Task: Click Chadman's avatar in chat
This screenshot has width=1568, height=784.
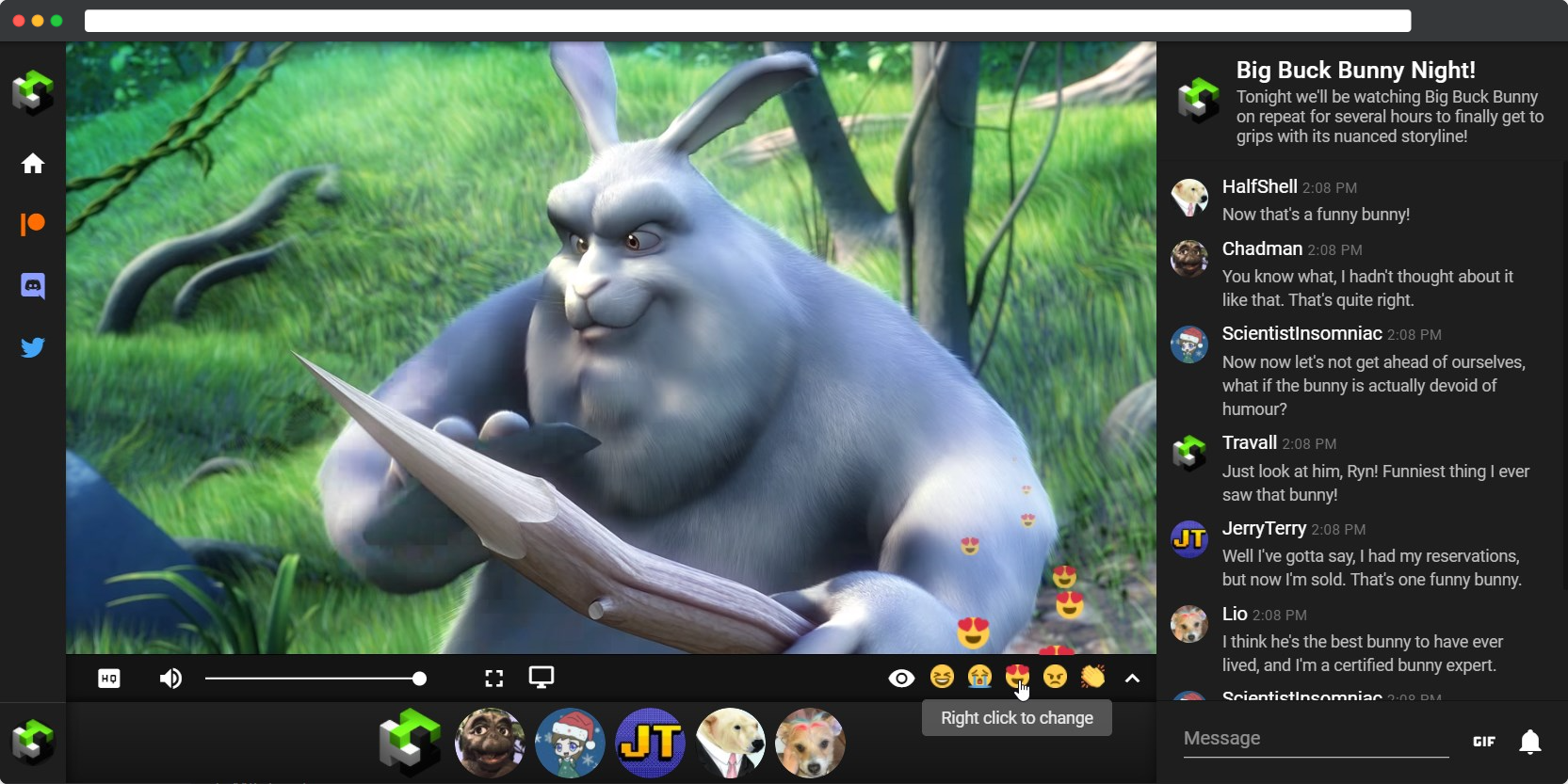Action: (x=1189, y=258)
